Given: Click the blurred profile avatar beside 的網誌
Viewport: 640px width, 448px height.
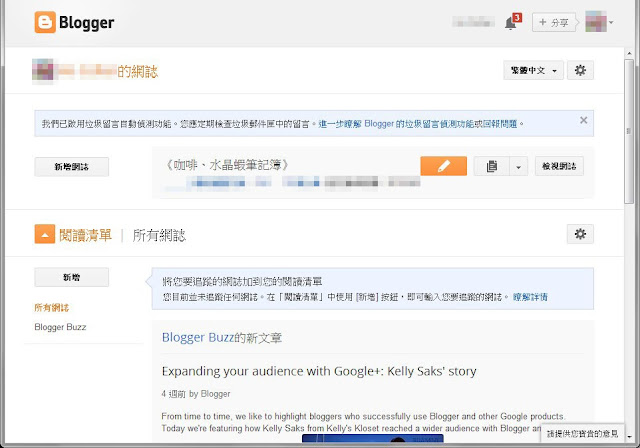Looking at the screenshot, I should click(x=42, y=70).
